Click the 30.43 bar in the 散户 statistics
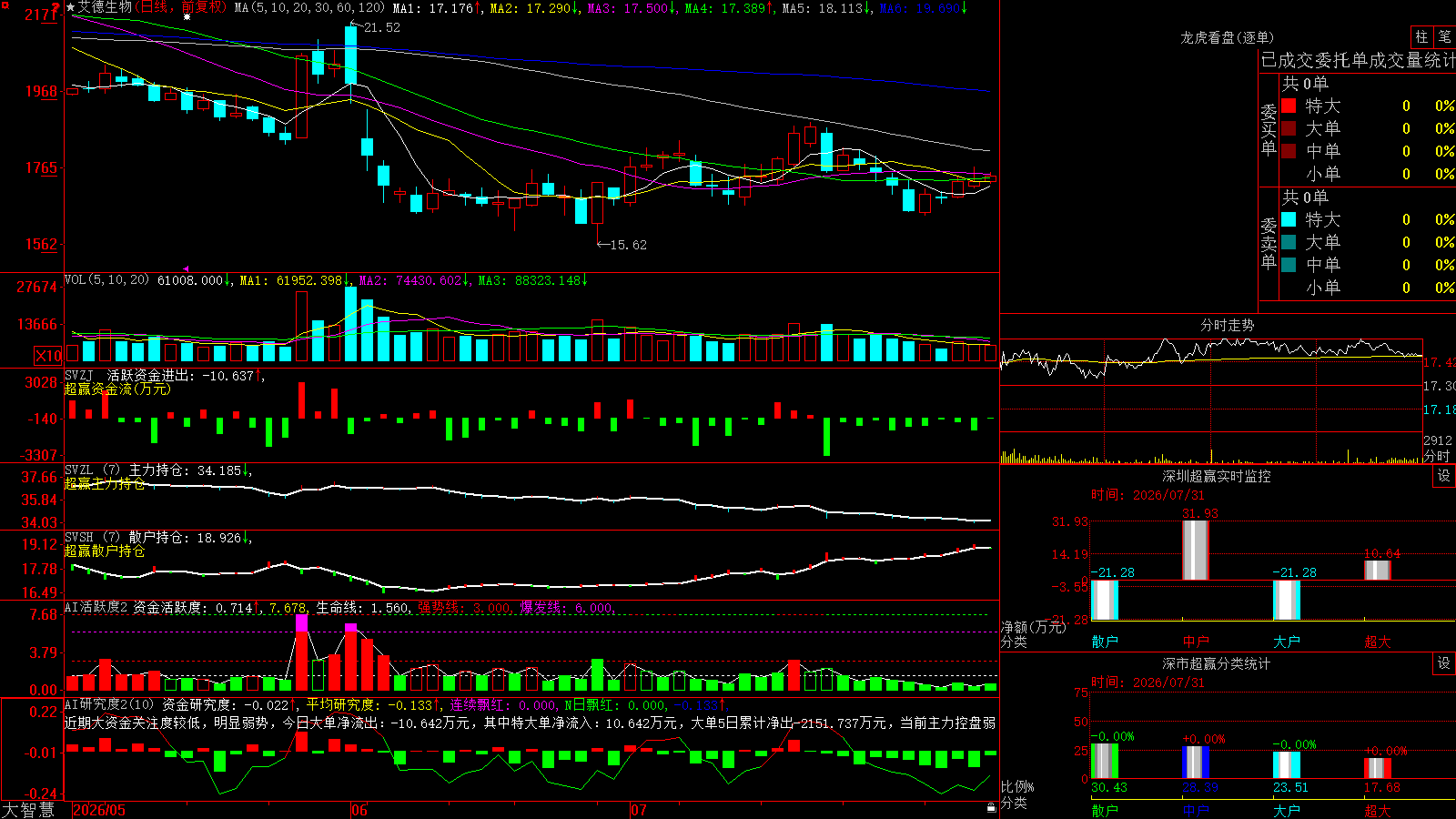 [x=1105, y=761]
